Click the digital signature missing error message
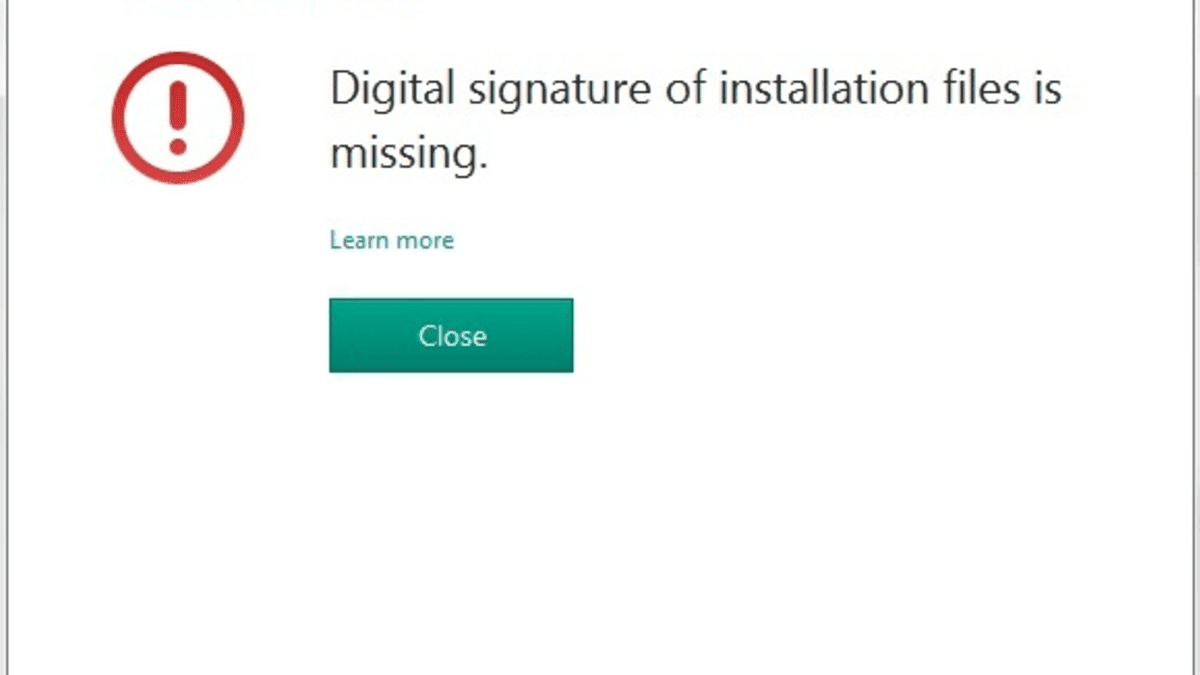This screenshot has height=675, width=1200. [x=694, y=120]
